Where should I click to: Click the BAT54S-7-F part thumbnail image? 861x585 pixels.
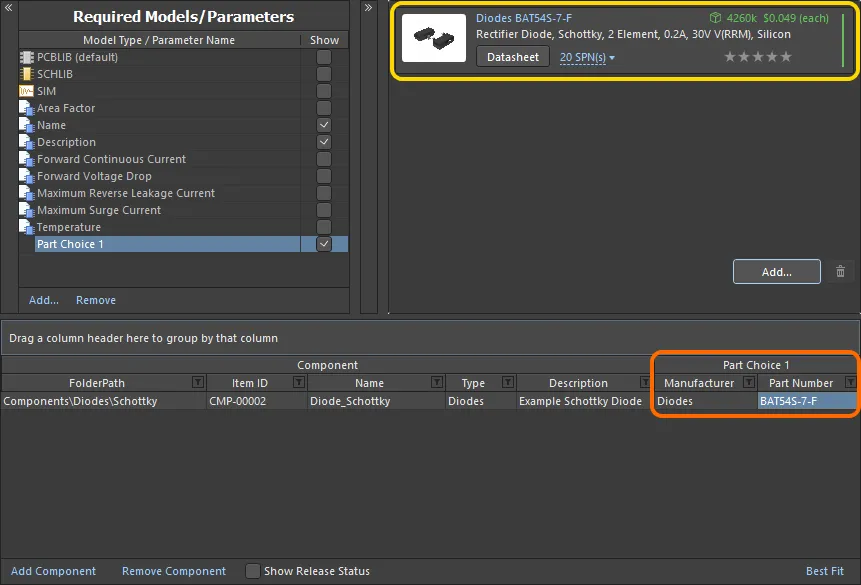(434, 38)
